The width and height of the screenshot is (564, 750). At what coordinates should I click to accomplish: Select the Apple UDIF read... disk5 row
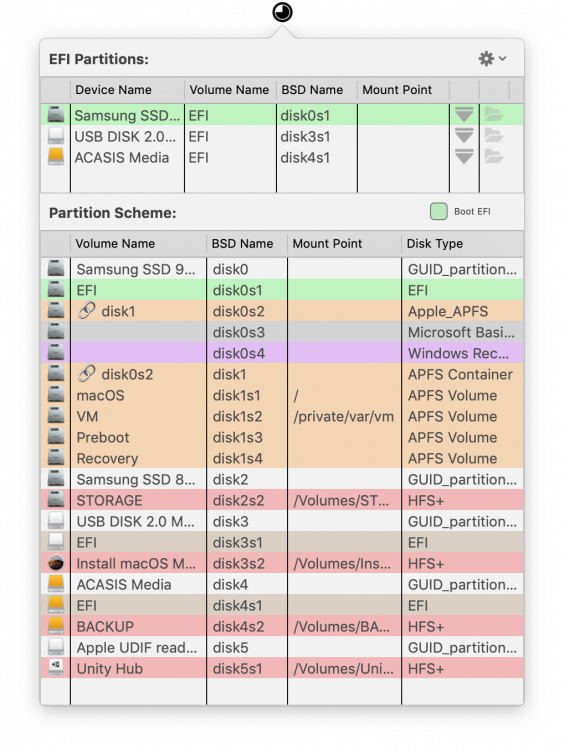(282, 648)
